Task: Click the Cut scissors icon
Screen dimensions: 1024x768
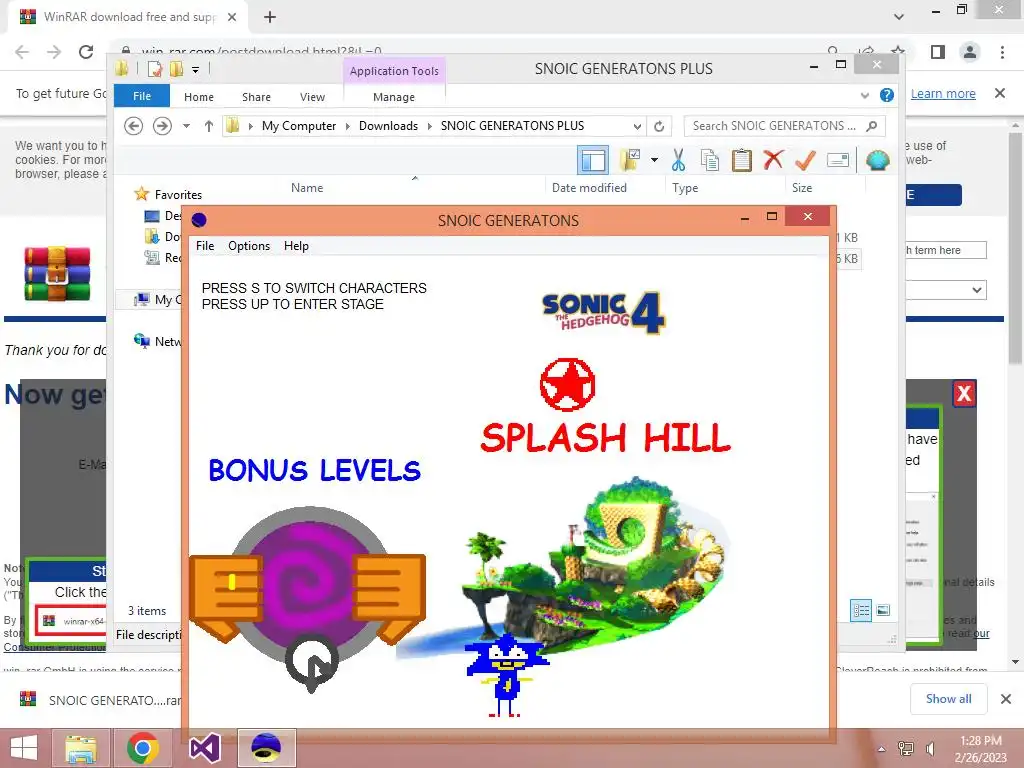Action: pos(679,160)
